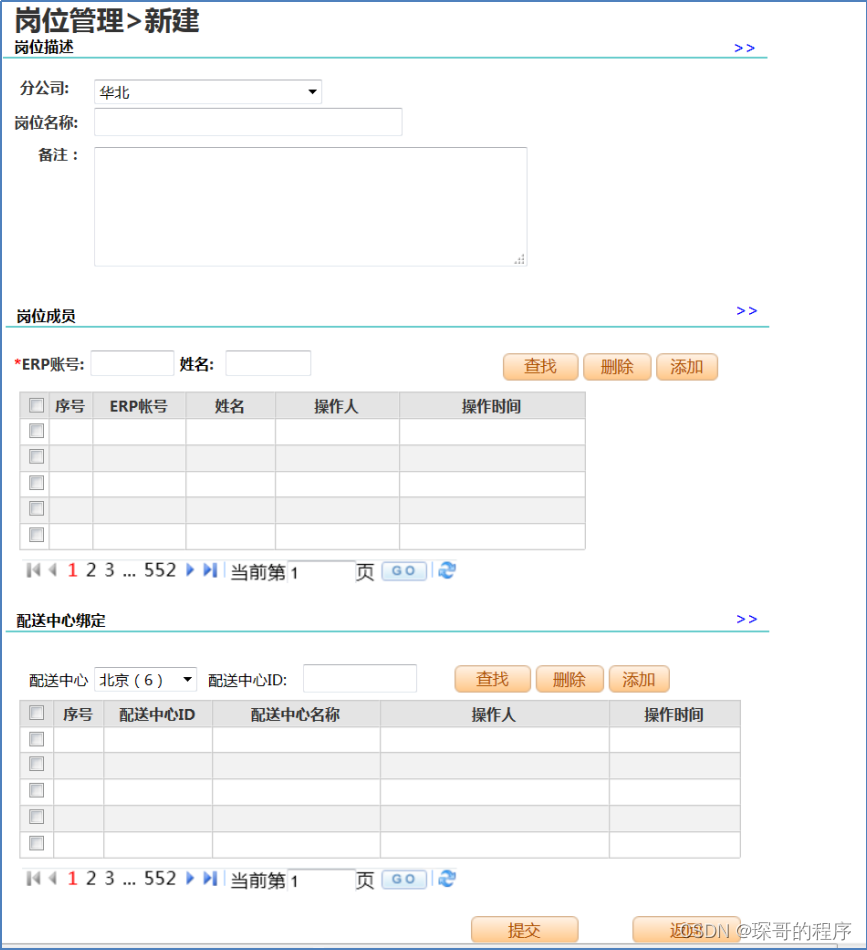Go to previous page in 配送中心绑定 pager
867x950 pixels.
53,879
